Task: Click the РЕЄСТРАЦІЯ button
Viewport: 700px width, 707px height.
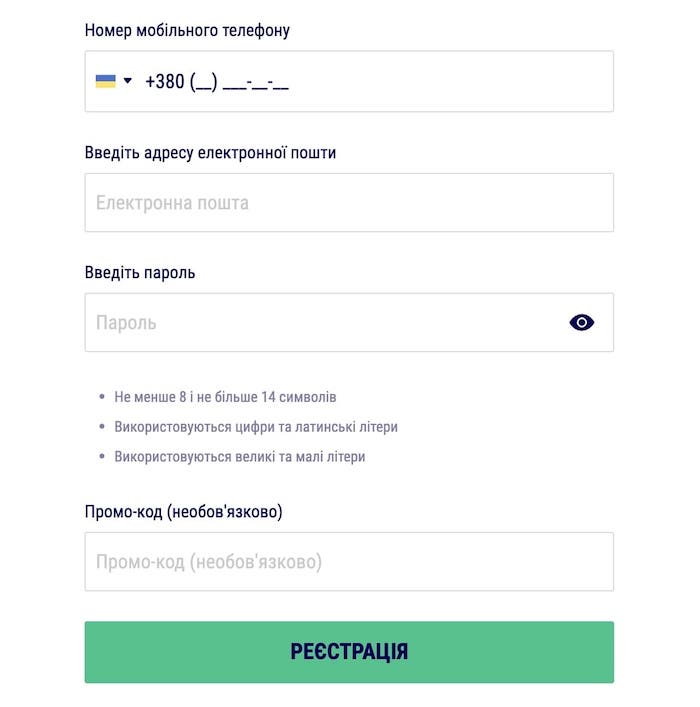Action: [349, 652]
